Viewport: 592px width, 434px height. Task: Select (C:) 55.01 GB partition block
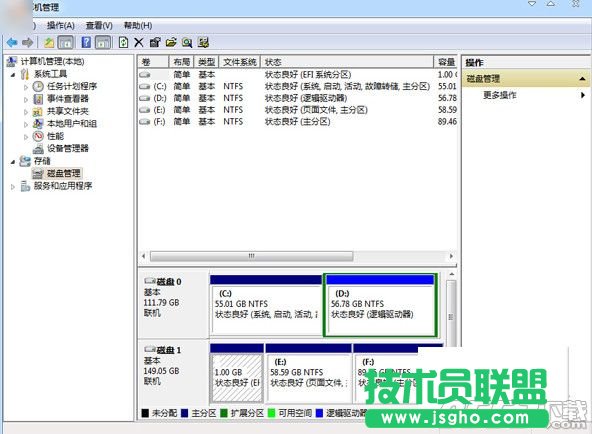click(x=266, y=305)
